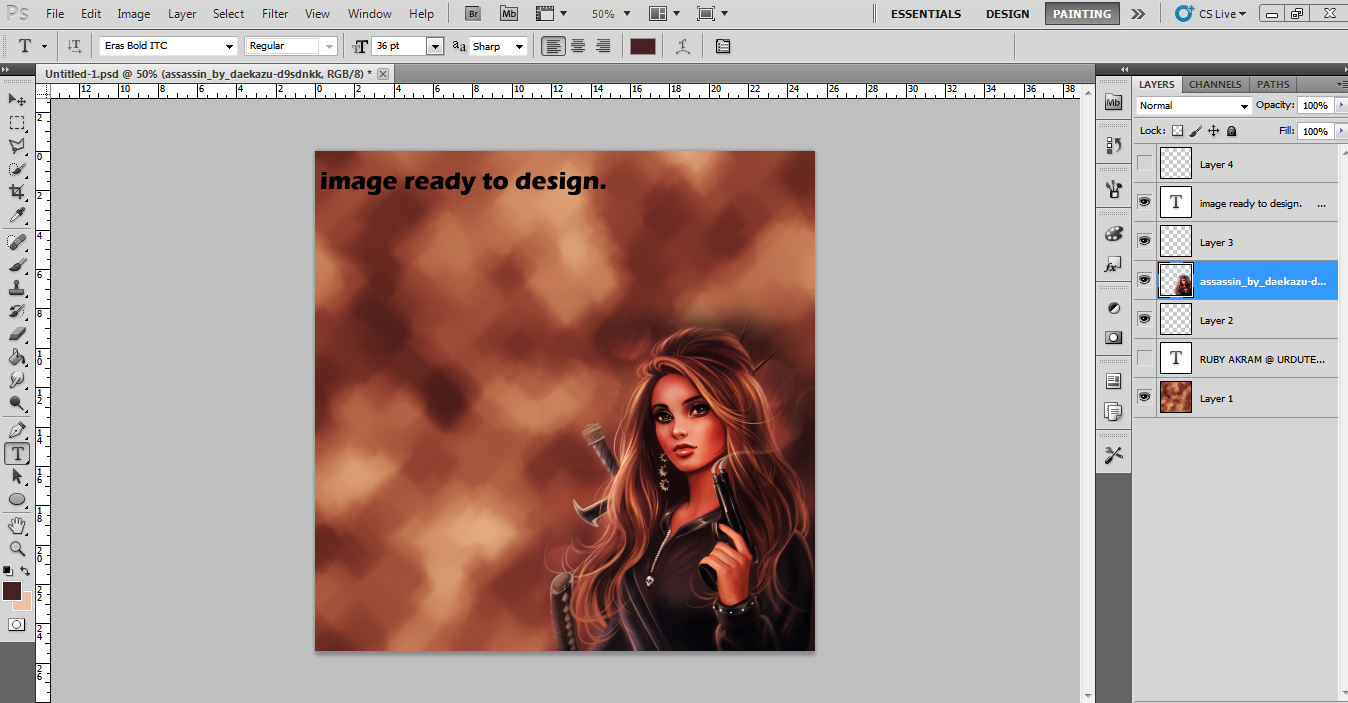This screenshot has width=1348, height=703.
Task: Open the font style Regular dropdown
Action: pyautogui.click(x=329, y=46)
